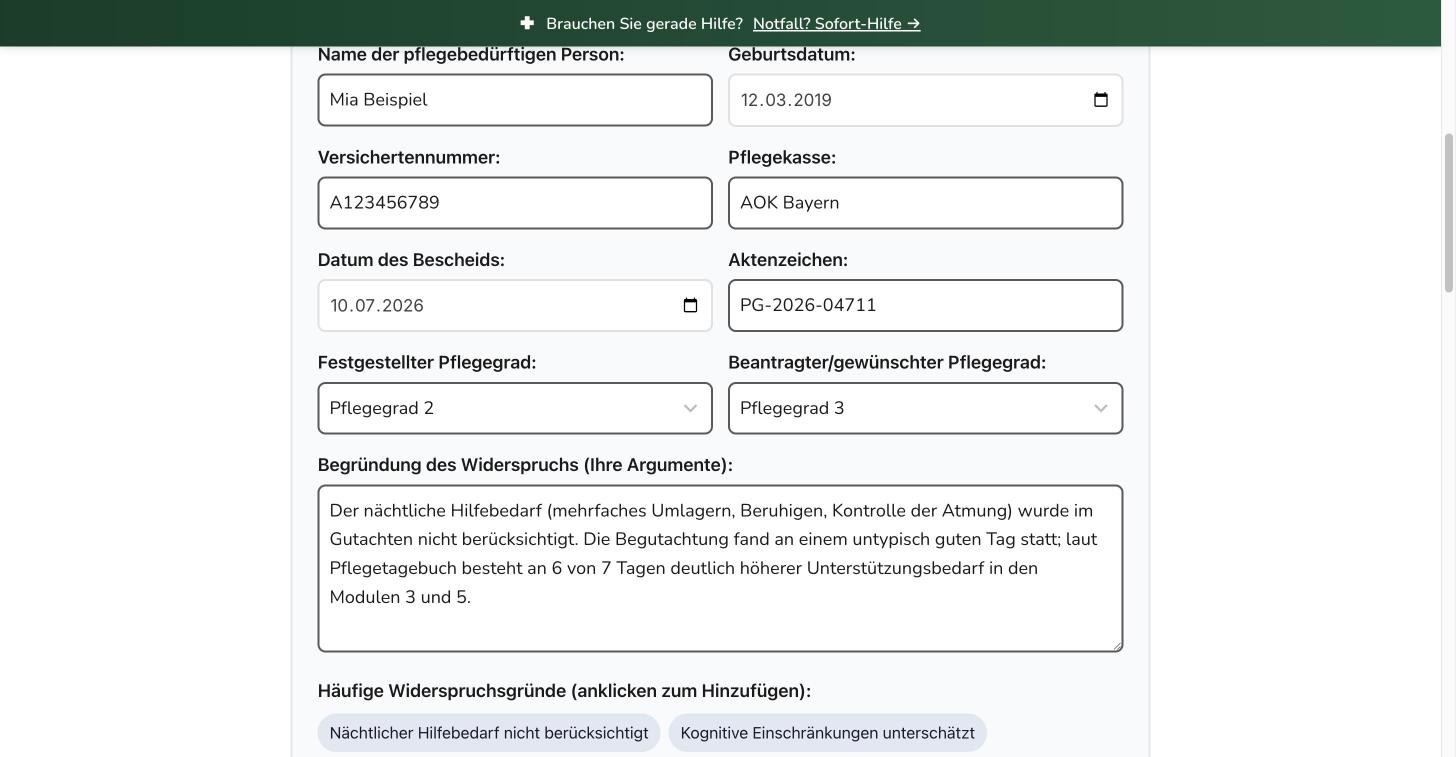Click the Brauchen Sie gerade Hilfe? text
Image resolution: width=1456 pixels, height=757 pixels.
tap(644, 23)
